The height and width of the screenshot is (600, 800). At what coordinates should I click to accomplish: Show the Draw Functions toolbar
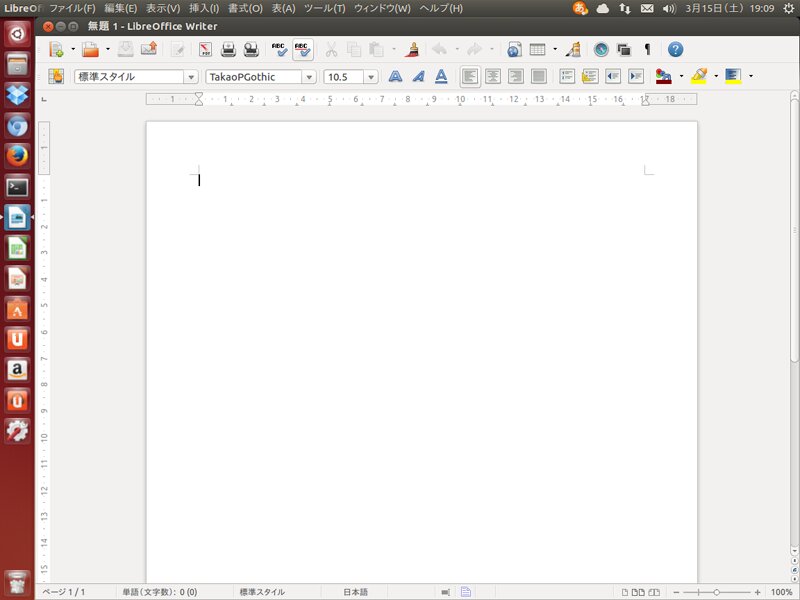(x=573, y=49)
